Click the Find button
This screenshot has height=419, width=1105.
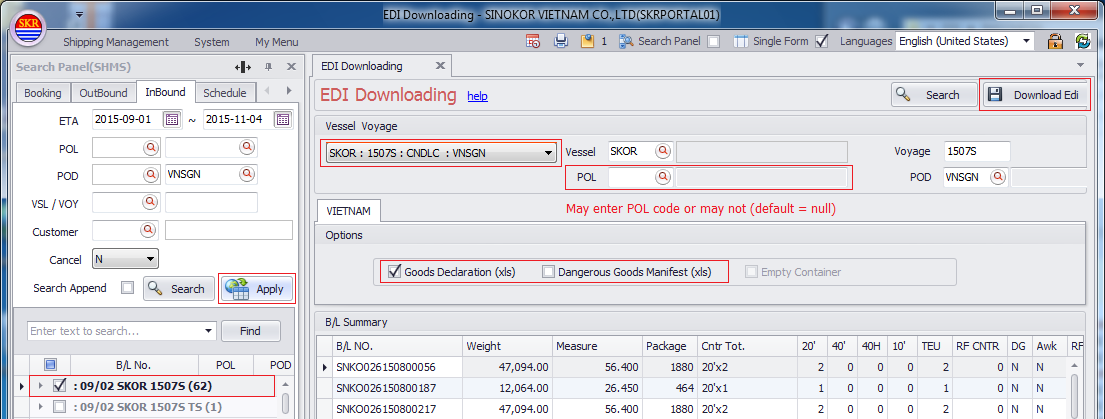pyautogui.click(x=251, y=331)
